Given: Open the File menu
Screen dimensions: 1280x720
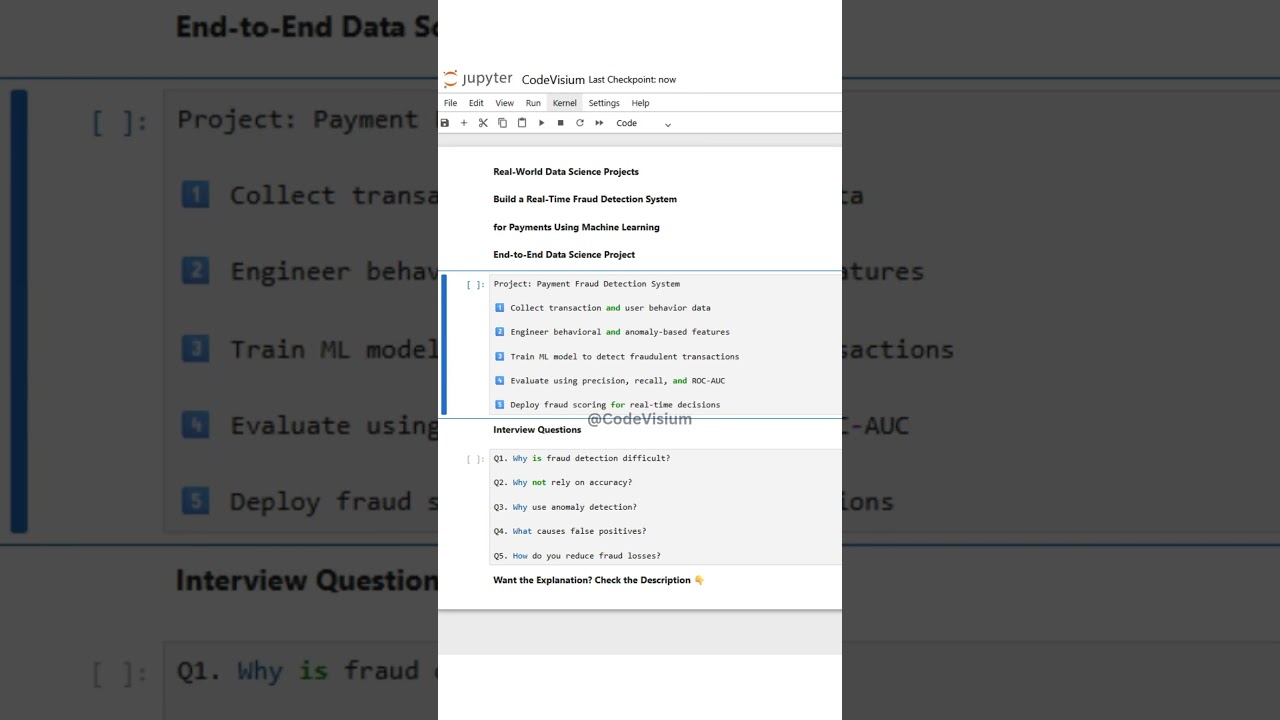Looking at the screenshot, I should pos(451,103).
